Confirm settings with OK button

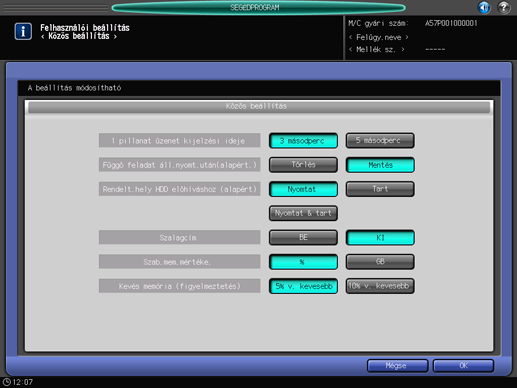pyautogui.click(x=463, y=366)
